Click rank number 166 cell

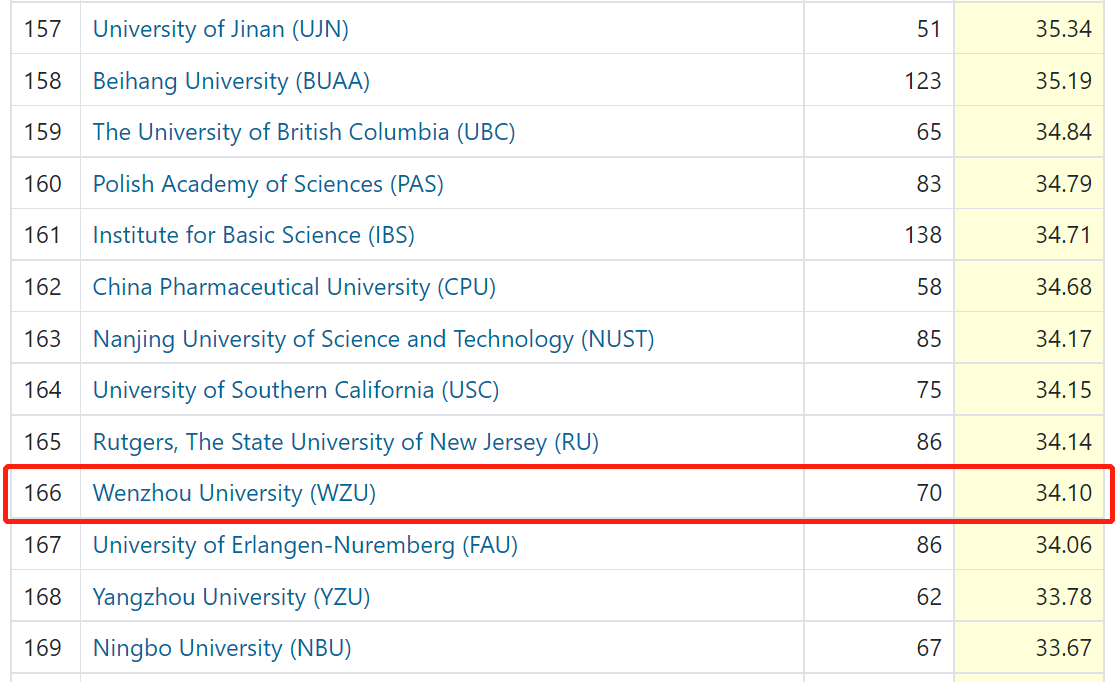coord(43,493)
